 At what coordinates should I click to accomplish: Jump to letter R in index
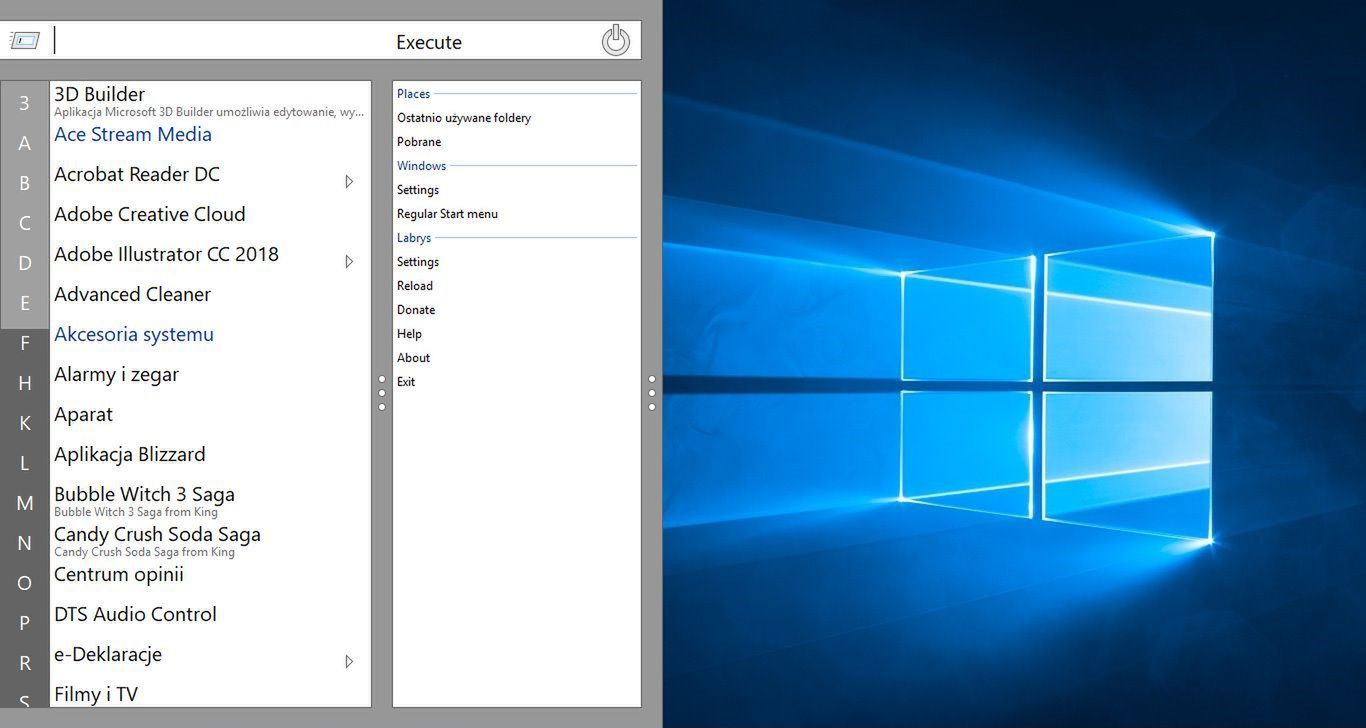tap(24, 663)
